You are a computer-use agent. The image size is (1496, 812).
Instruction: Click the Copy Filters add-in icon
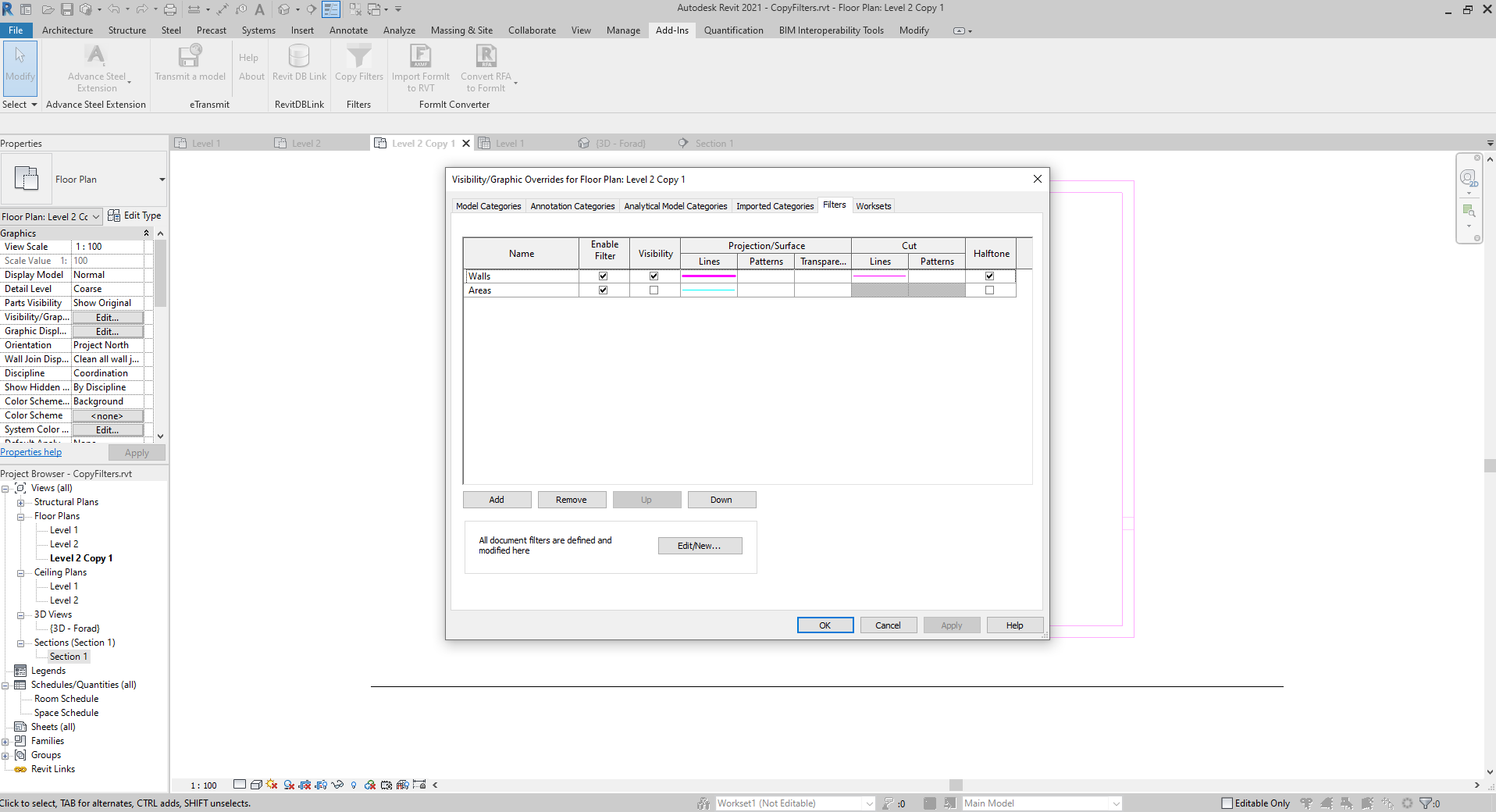[x=359, y=56]
